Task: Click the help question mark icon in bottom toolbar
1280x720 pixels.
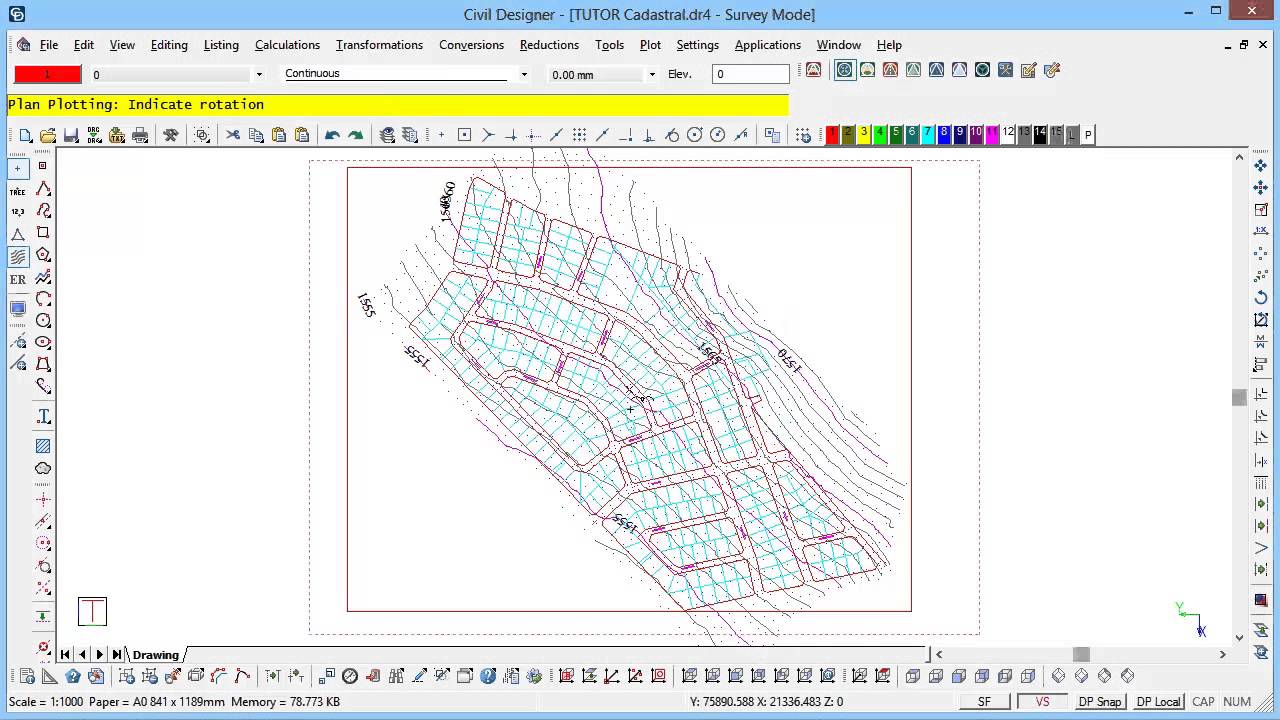Action: pos(488,676)
